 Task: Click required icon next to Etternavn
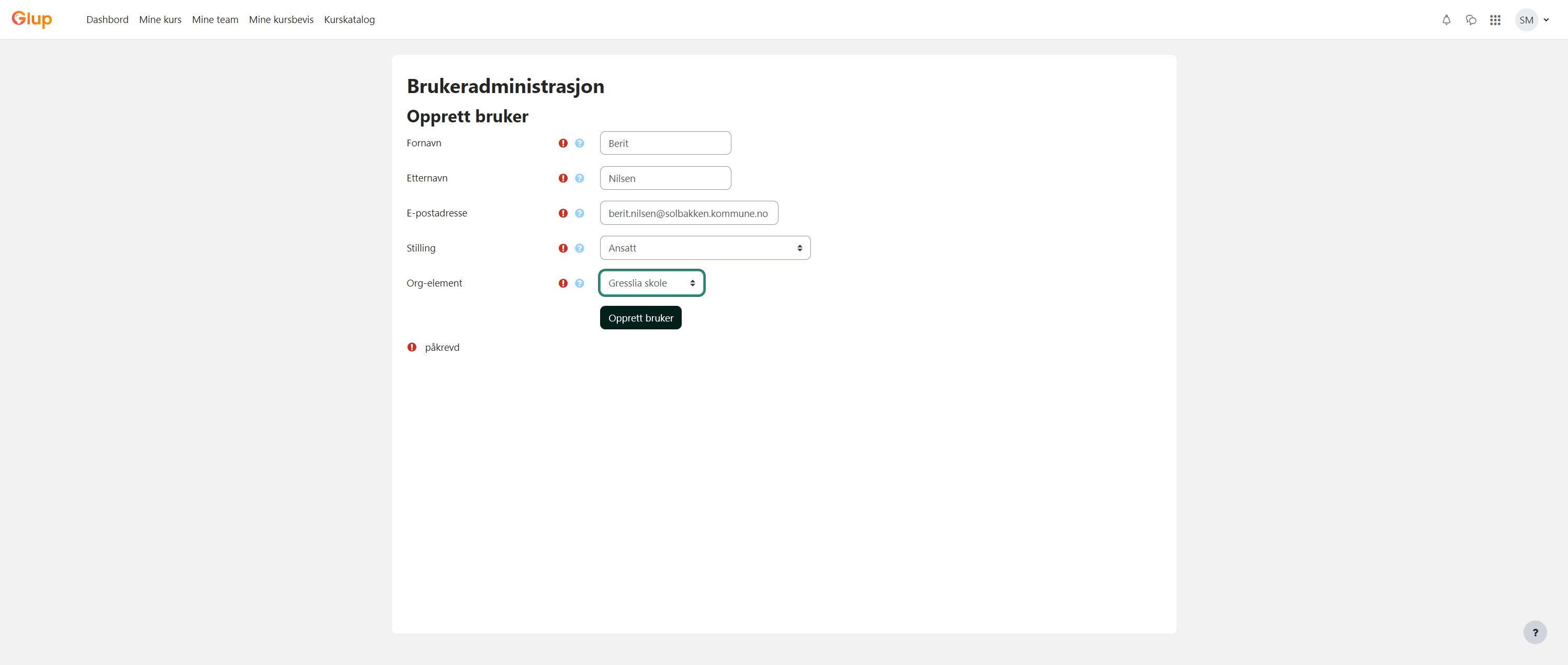(563, 178)
